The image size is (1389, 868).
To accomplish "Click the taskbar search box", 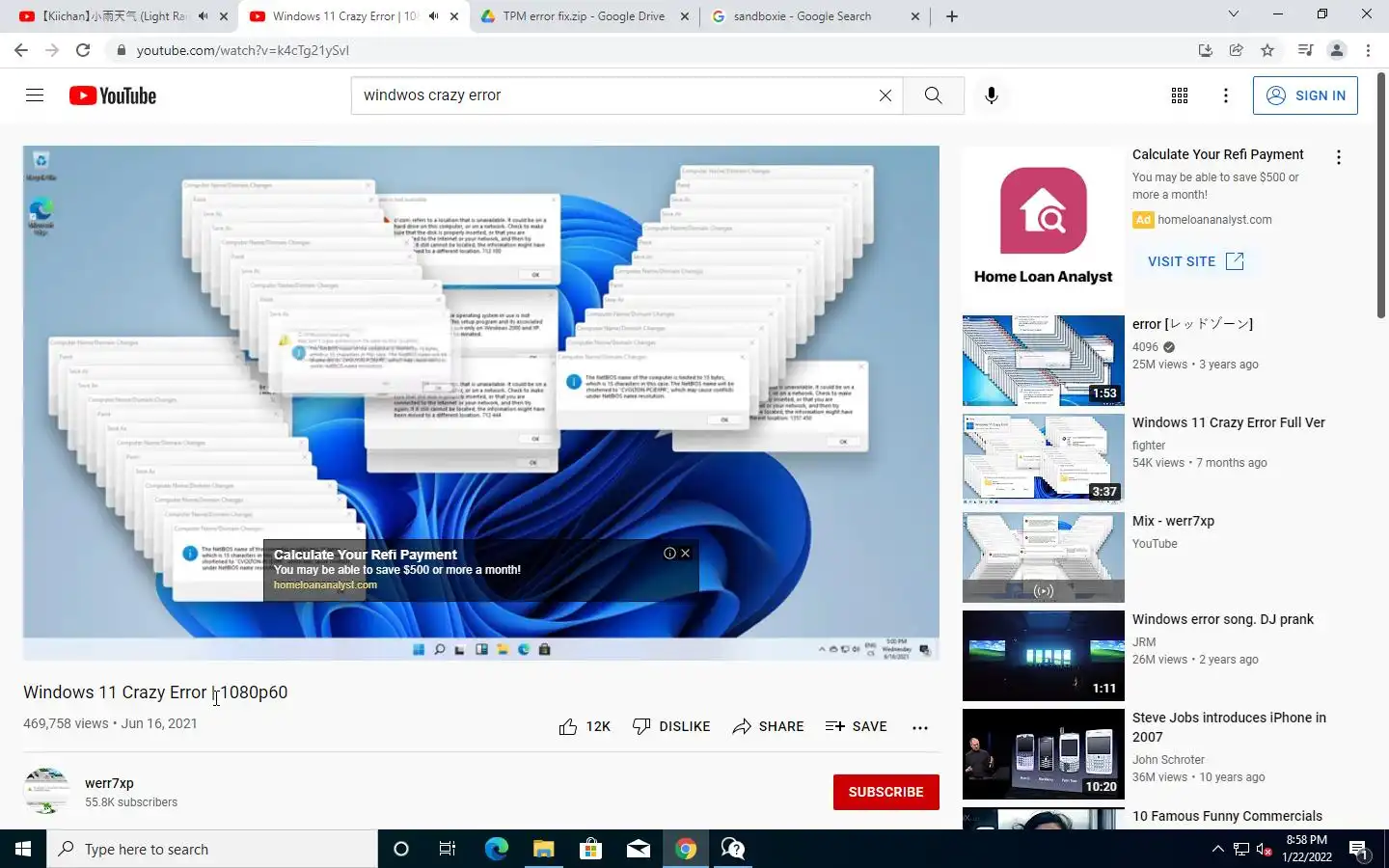I will pos(212,849).
